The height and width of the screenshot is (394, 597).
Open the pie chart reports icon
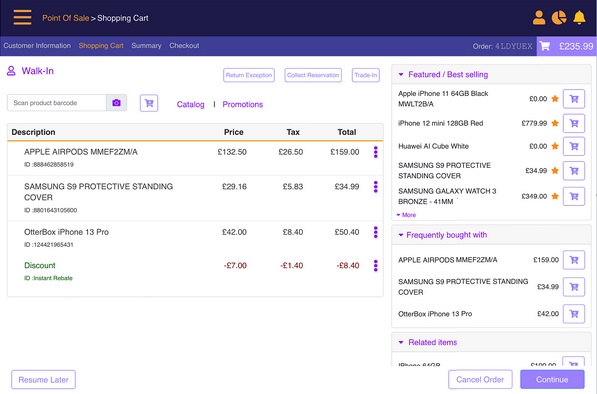559,18
